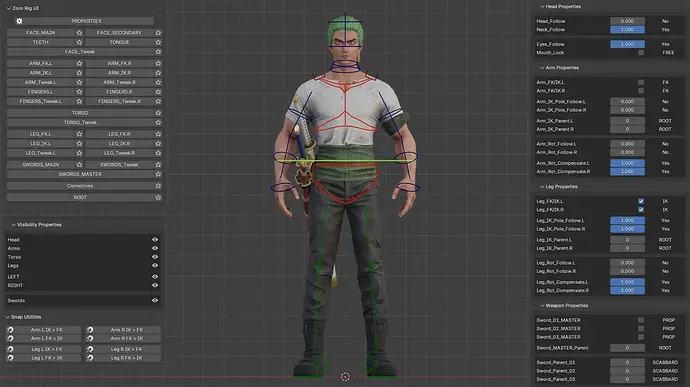
Task: Star the ARM_Tweak.L layer
Action: pos(79,82)
